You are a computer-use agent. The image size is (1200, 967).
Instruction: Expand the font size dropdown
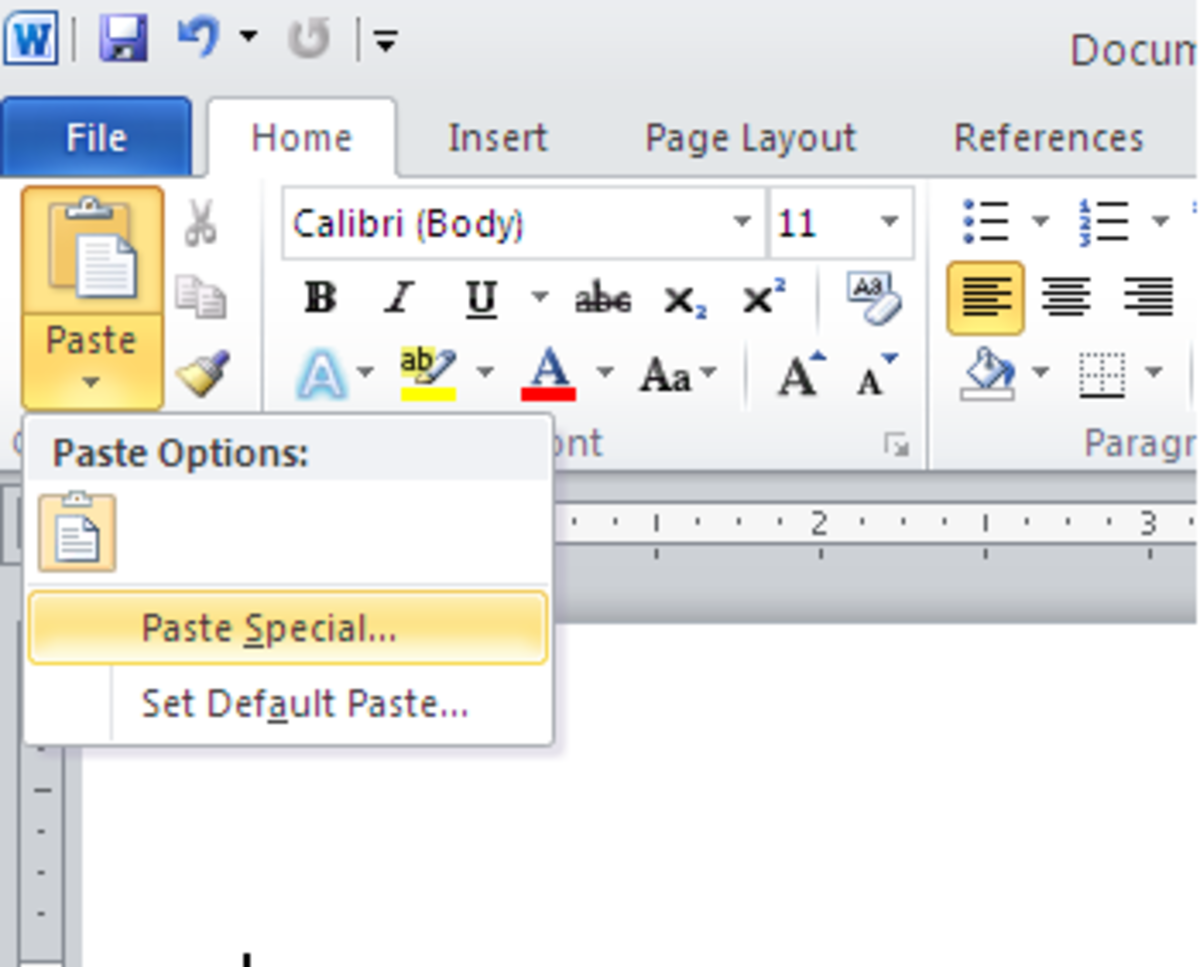(889, 222)
